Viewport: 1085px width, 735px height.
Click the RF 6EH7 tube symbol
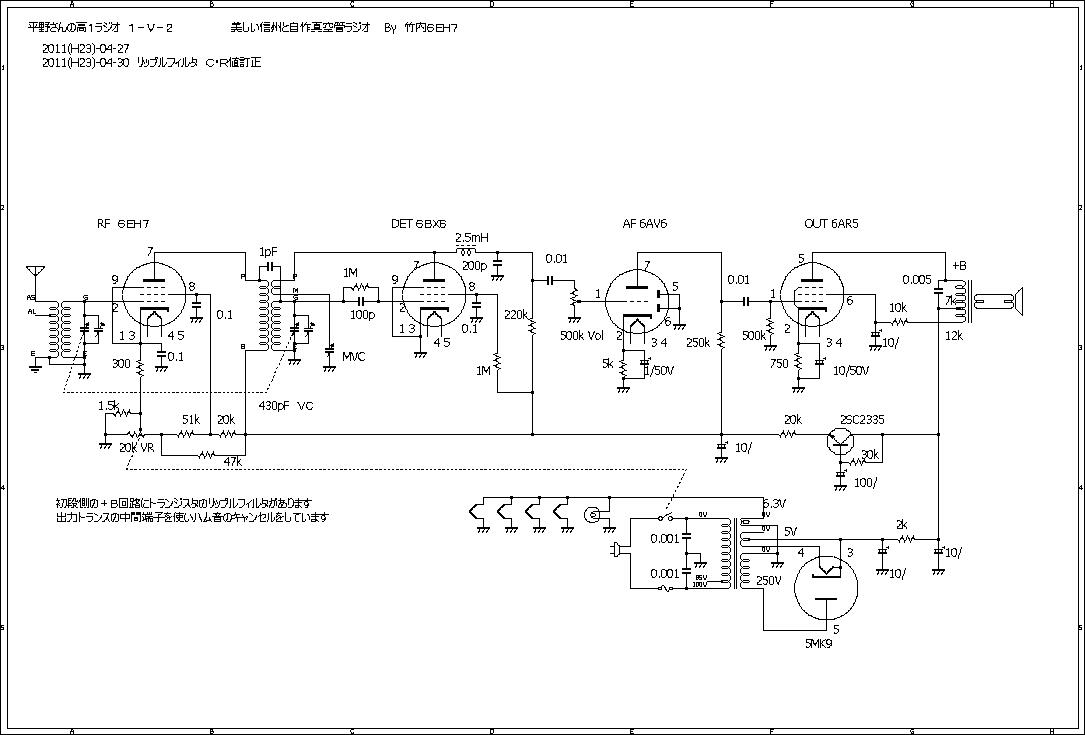tap(152, 293)
